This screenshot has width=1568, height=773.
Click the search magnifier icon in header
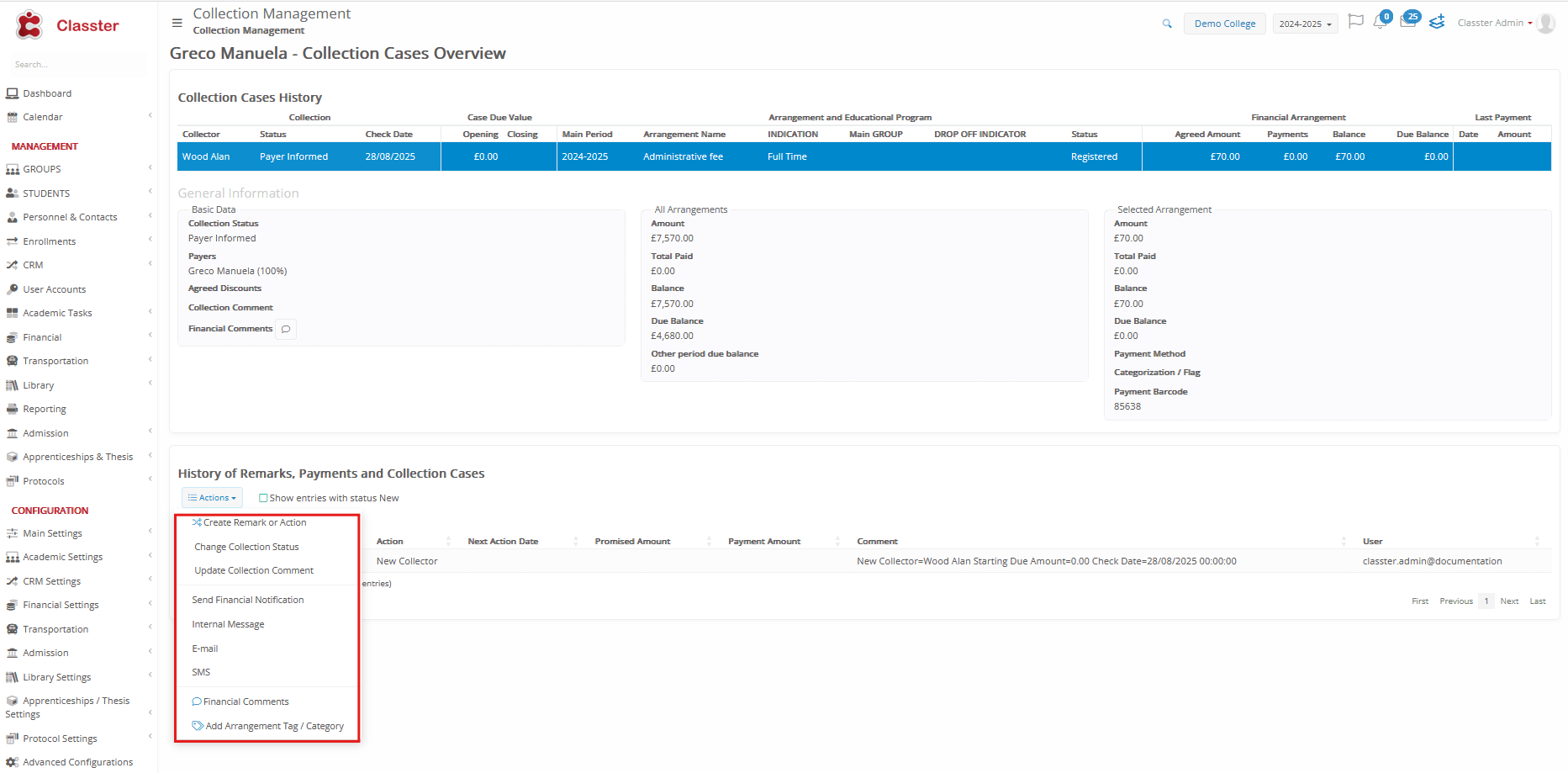click(x=1167, y=24)
